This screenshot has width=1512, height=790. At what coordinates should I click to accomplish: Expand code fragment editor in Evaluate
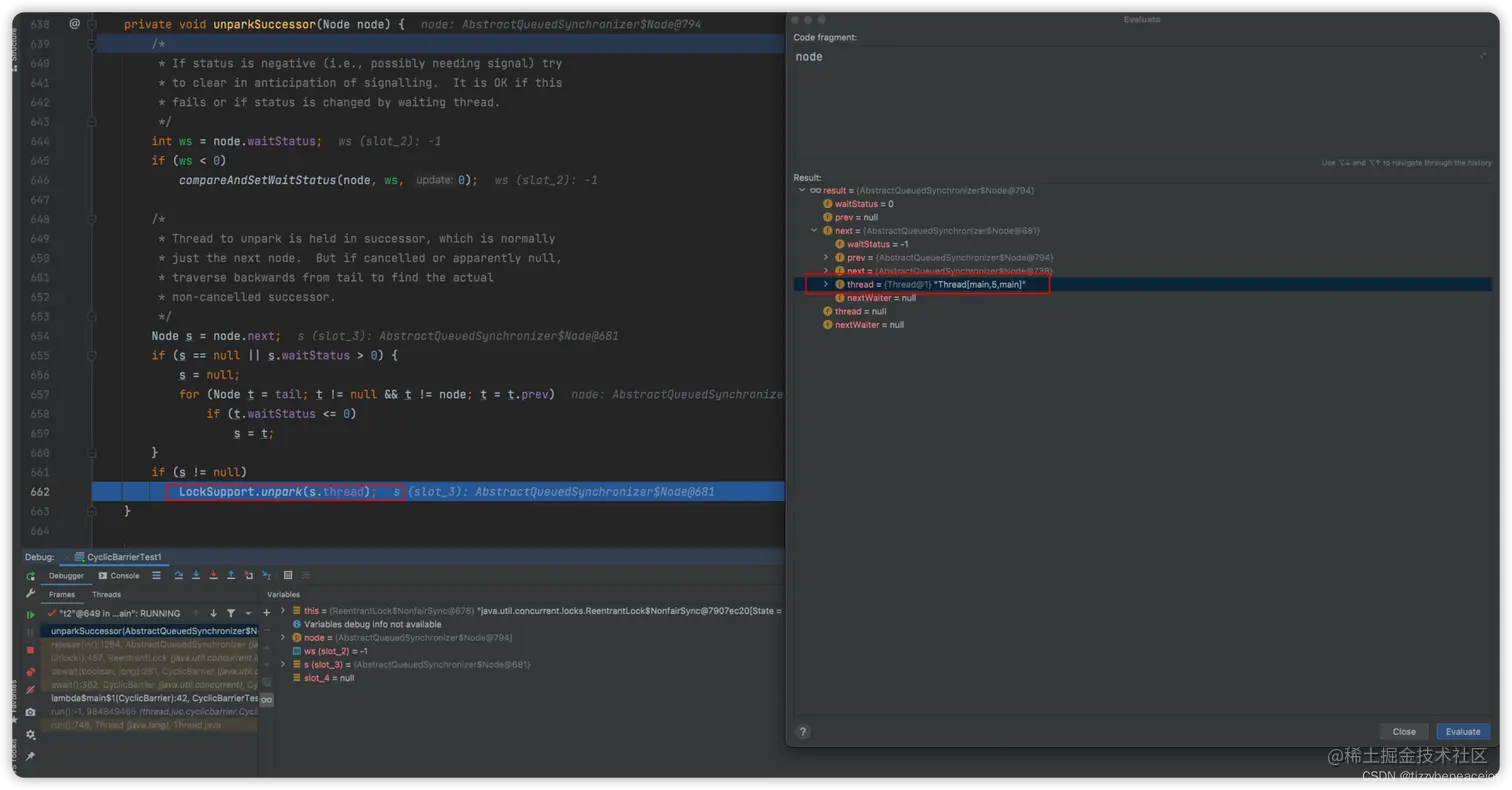1482,56
